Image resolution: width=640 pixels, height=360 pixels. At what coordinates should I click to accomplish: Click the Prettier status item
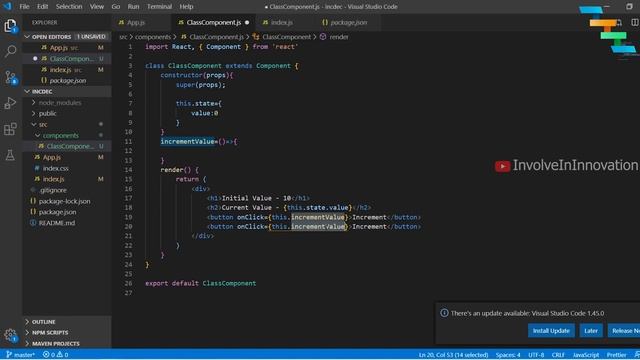point(616,355)
